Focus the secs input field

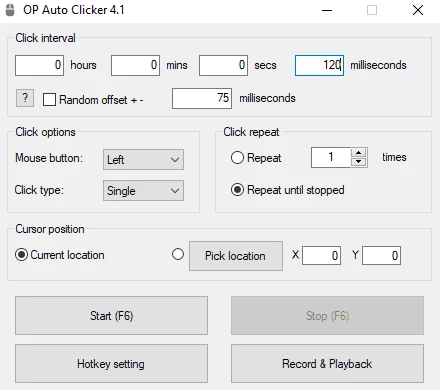pyautogui.click(x=223, y=65)
